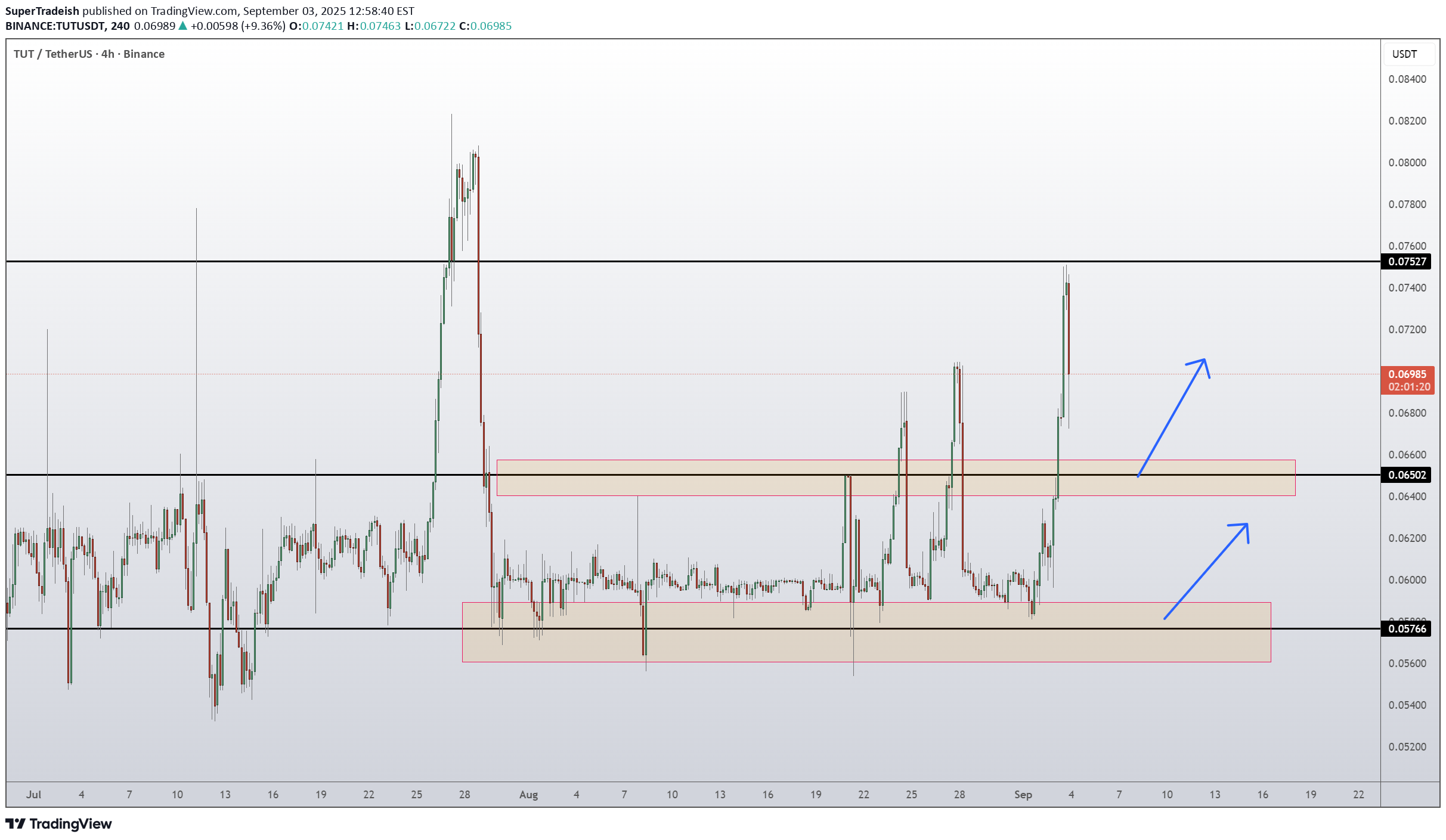Click the TUT / TetherUS chart title
Screen dimensions: 1446x840
tap(89, 54)
